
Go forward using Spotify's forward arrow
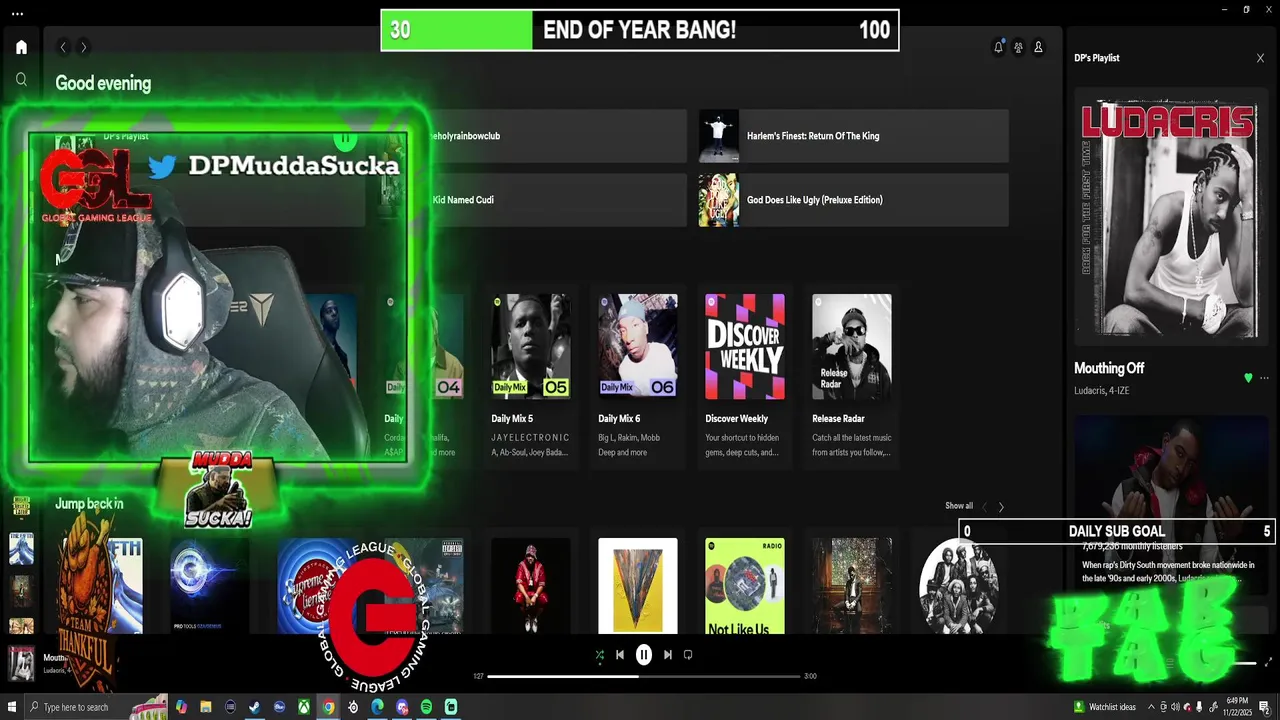[84, 47]
